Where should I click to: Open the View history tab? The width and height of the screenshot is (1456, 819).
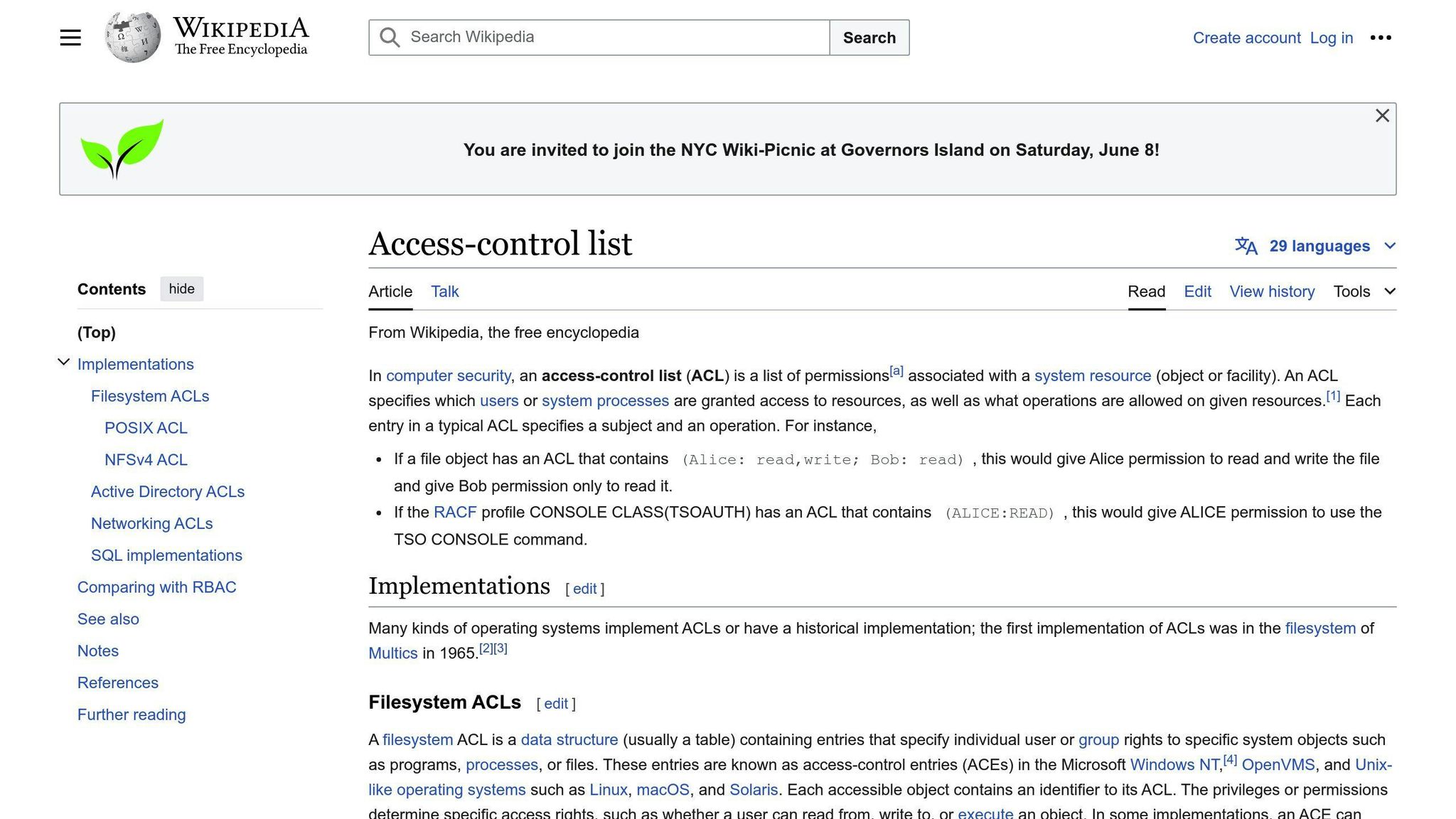tap(1272, 291)
